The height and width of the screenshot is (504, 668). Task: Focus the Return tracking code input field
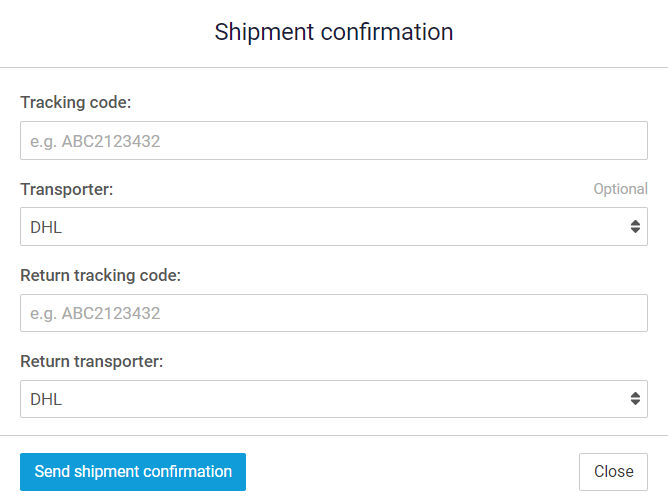(333, 313)
